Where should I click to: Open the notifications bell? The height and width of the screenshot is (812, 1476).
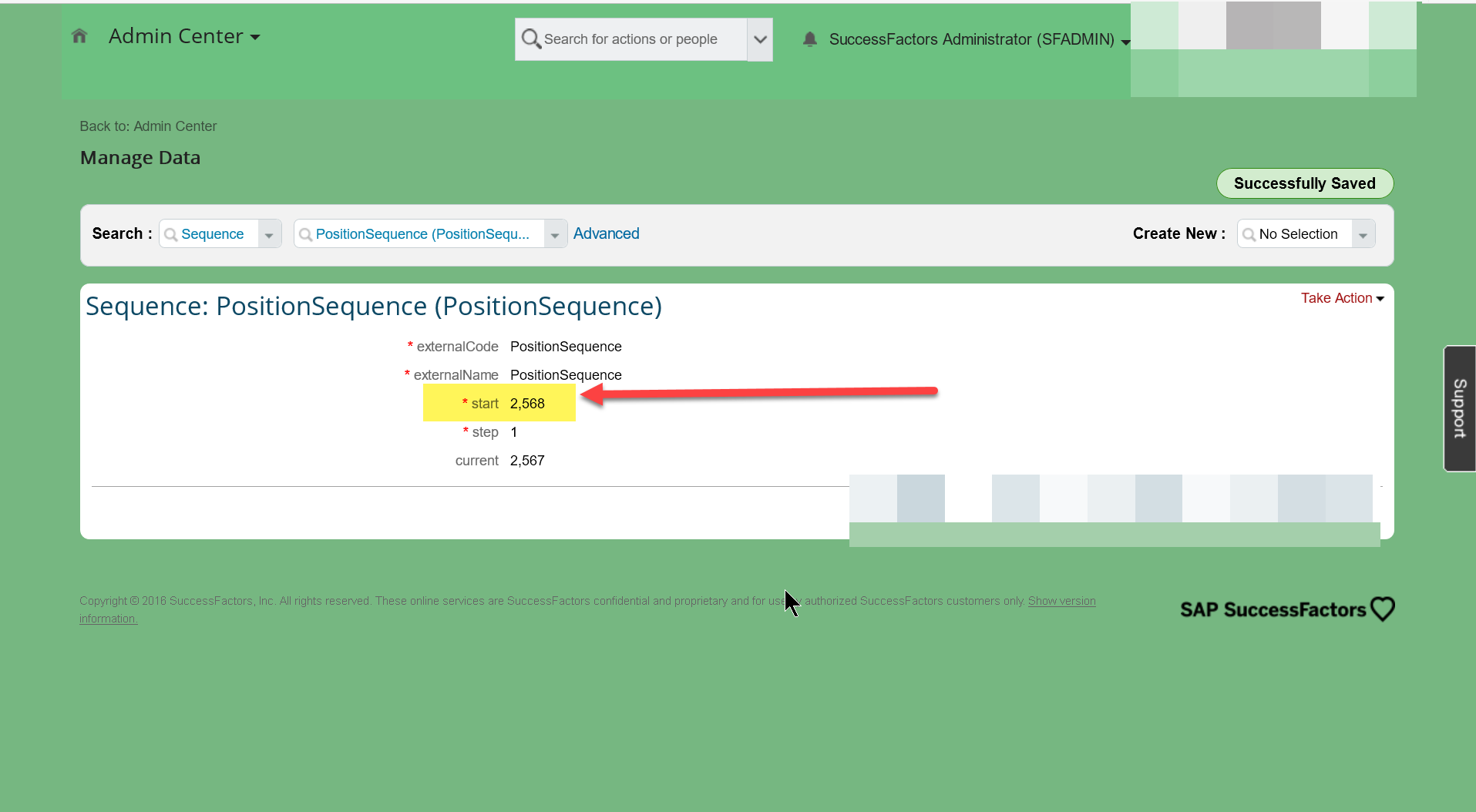pyautogui.click(x=809, y=39)
